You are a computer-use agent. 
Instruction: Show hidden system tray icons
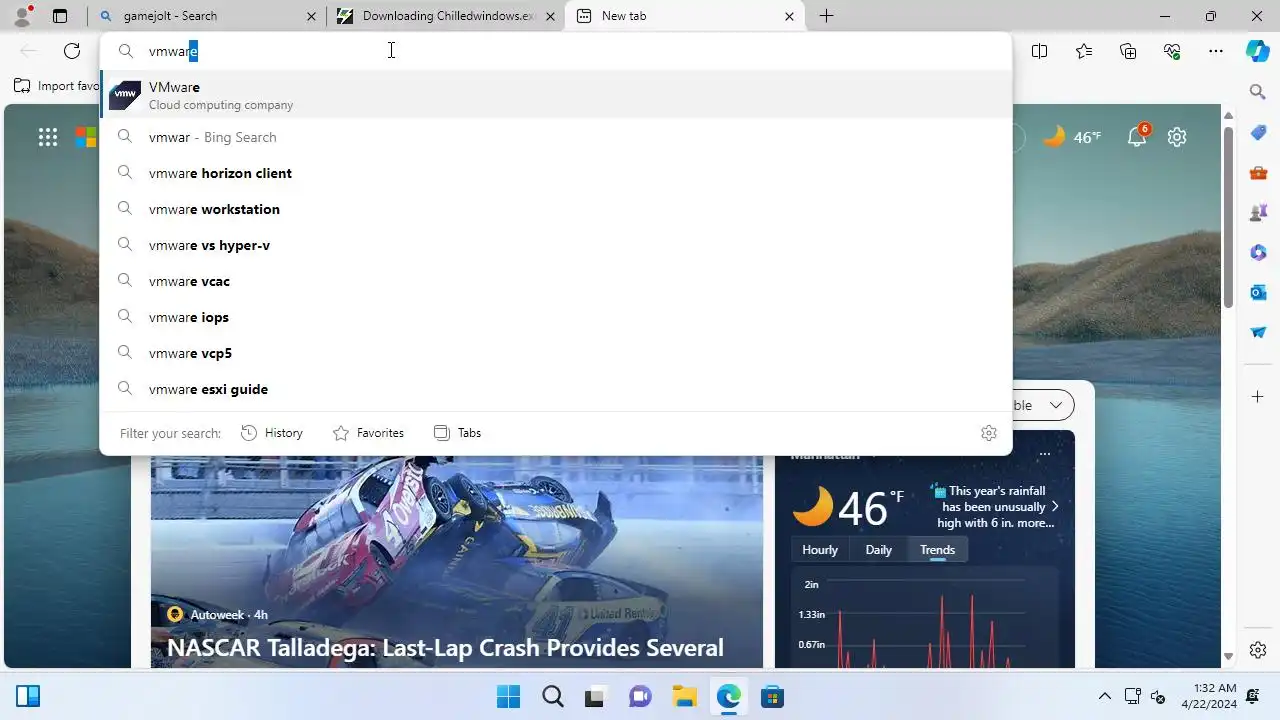tap(1105, 696)
